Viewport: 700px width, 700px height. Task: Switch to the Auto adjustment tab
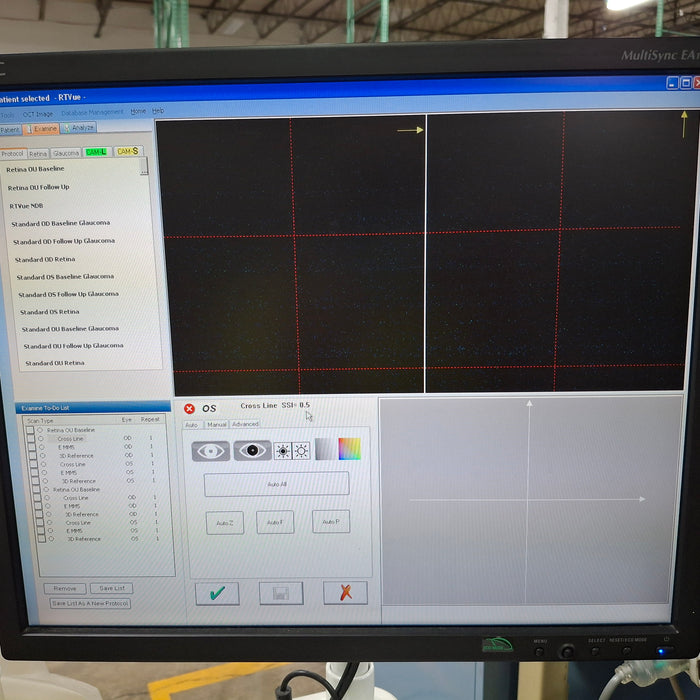(x=192, y=425)
